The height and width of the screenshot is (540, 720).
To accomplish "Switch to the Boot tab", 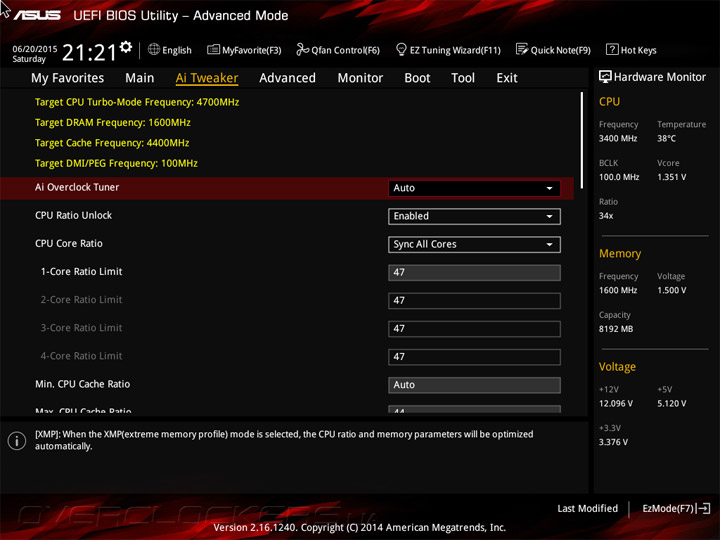I will pos(417,78).
